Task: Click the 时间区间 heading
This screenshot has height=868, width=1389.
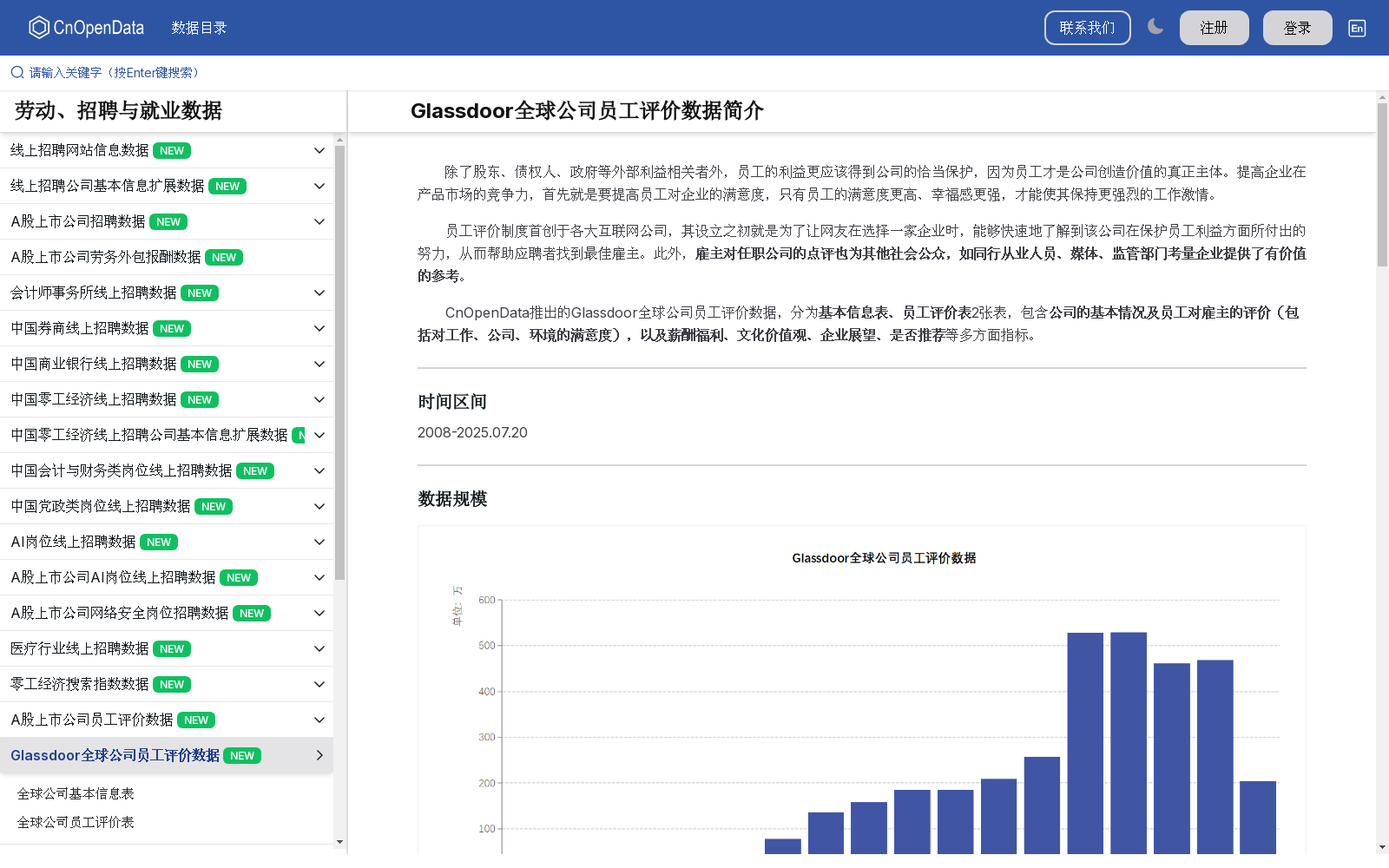Action: click(452, 402)
